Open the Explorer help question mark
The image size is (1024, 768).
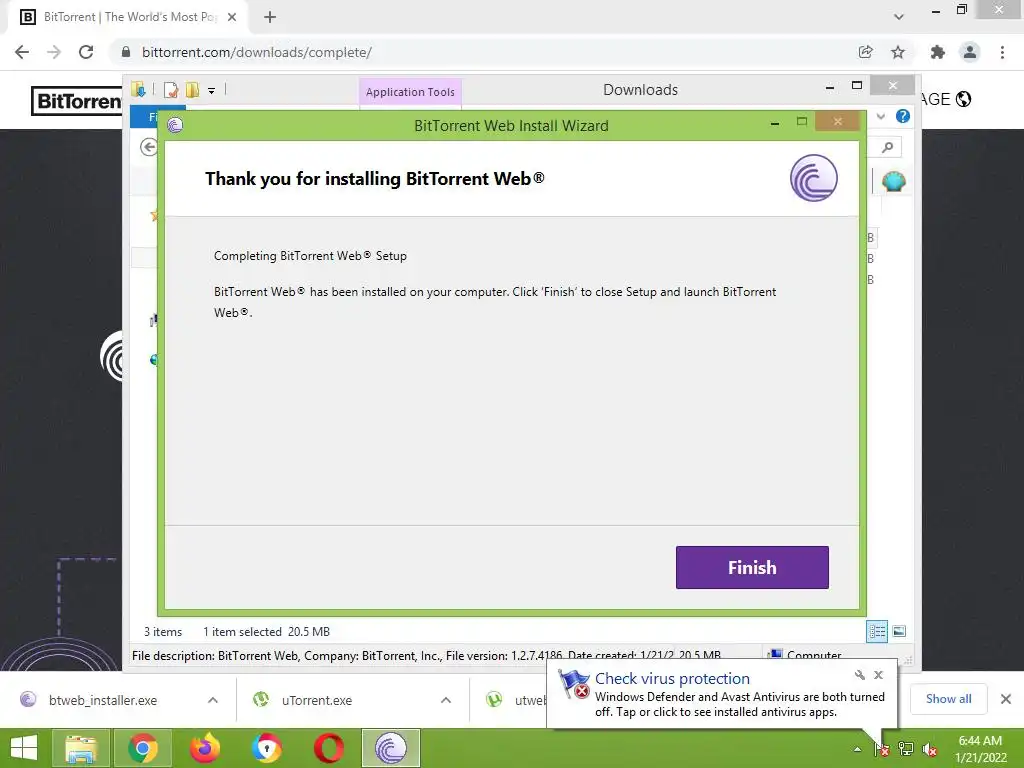pos(903,116)
